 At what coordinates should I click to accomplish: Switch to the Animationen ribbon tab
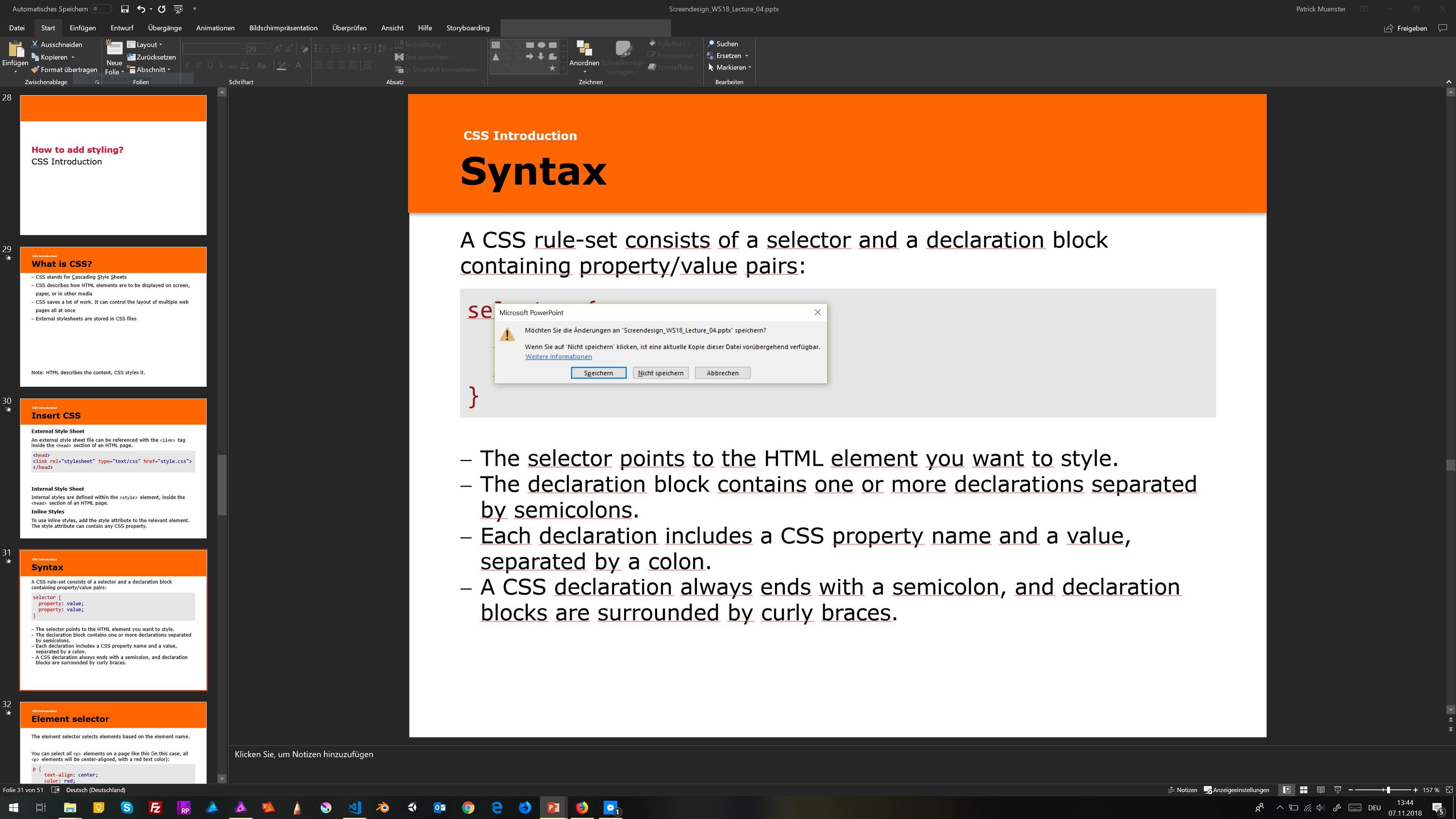pos(215,28)
